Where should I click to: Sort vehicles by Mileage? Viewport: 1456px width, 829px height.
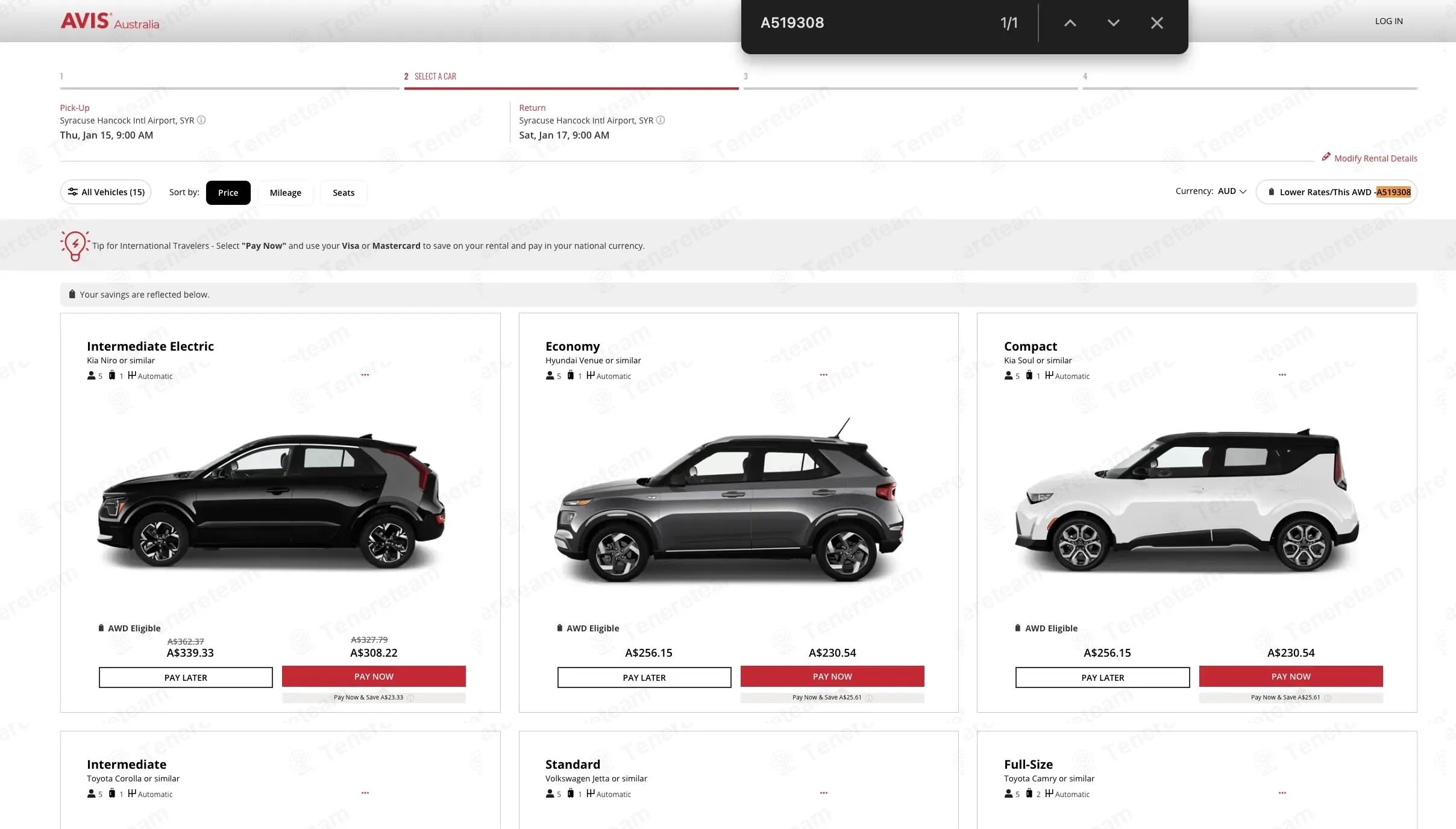pos(286,193)
